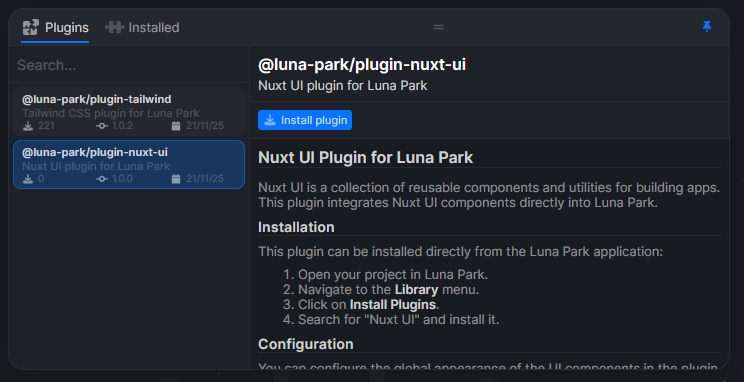Click the tailwind plugin date 21/11/25

tap(205, 126)
